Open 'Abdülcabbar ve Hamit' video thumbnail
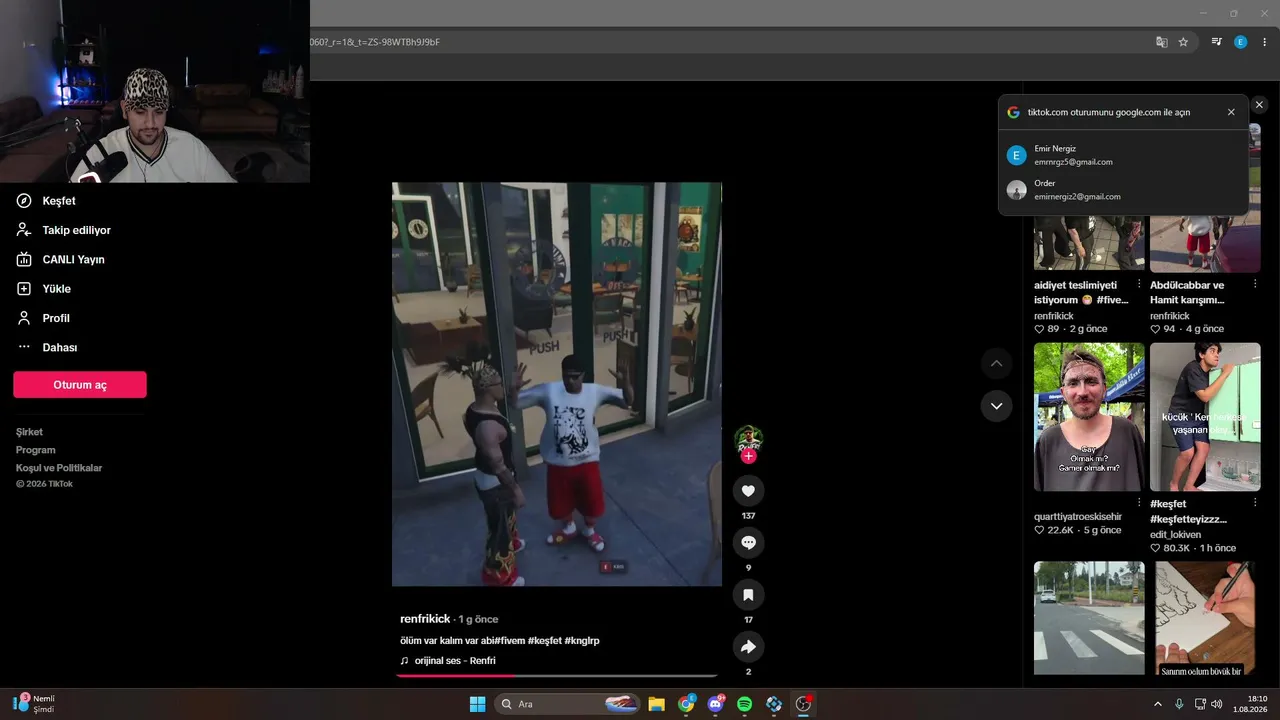The image size is (1280, 720). tap(1205, 243)
